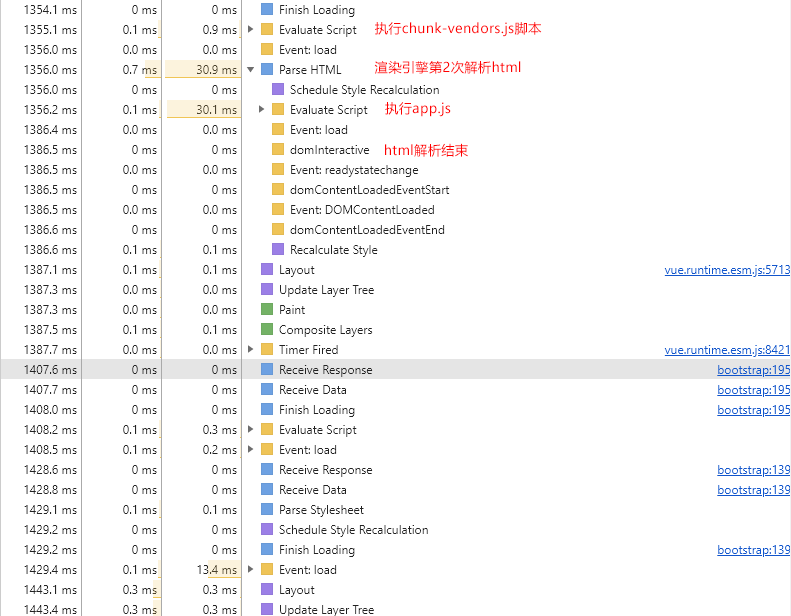Click the Timer Fired yellow icon
Screen dimensions: 791x616
[x=267, y=350]
